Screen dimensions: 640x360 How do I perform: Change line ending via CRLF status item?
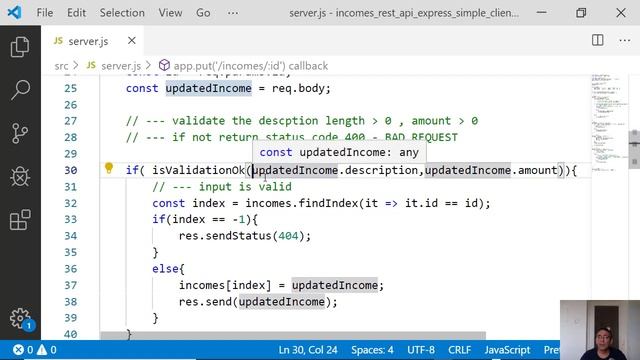click(460, 350)
